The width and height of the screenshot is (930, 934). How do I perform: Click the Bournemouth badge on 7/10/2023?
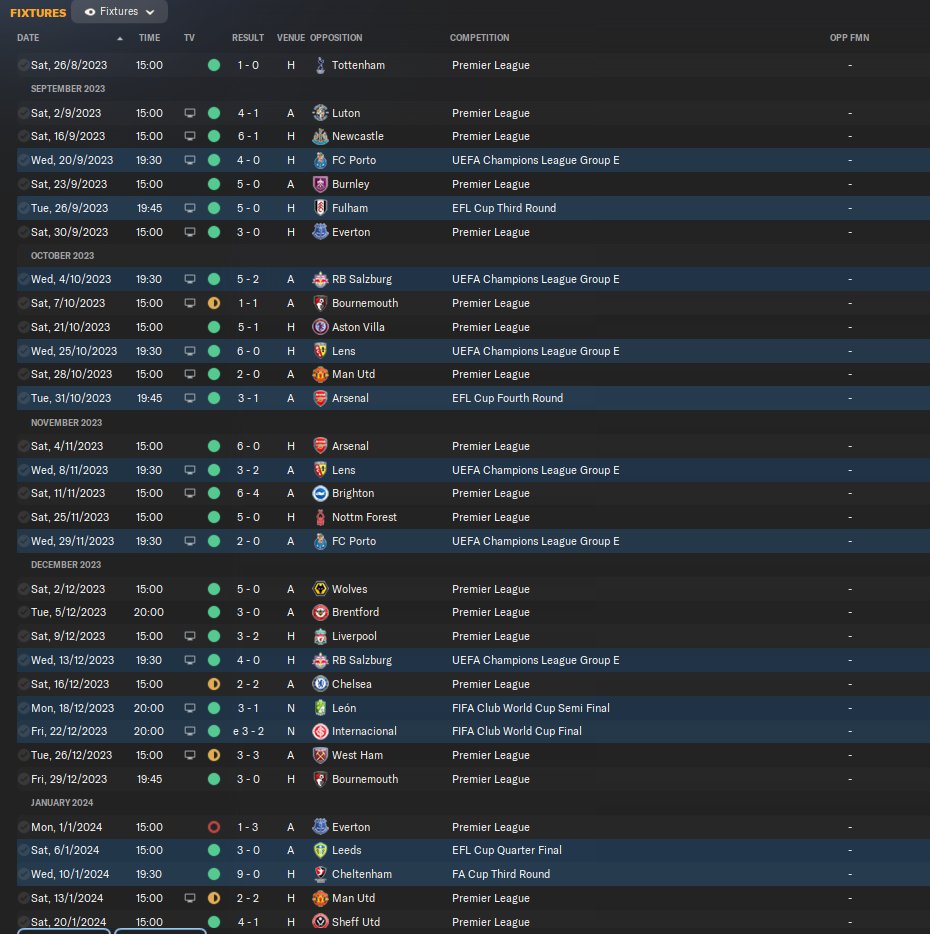coord(320,303)
